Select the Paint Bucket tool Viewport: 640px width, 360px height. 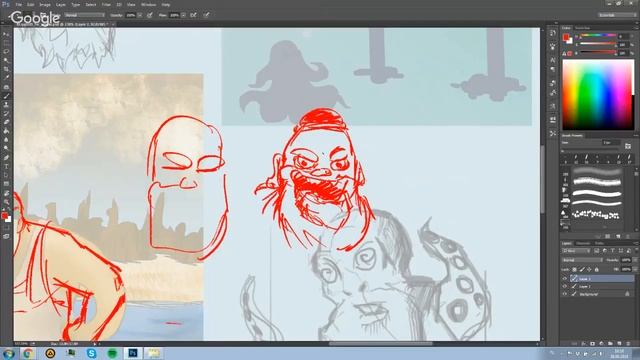coord(6,131)
